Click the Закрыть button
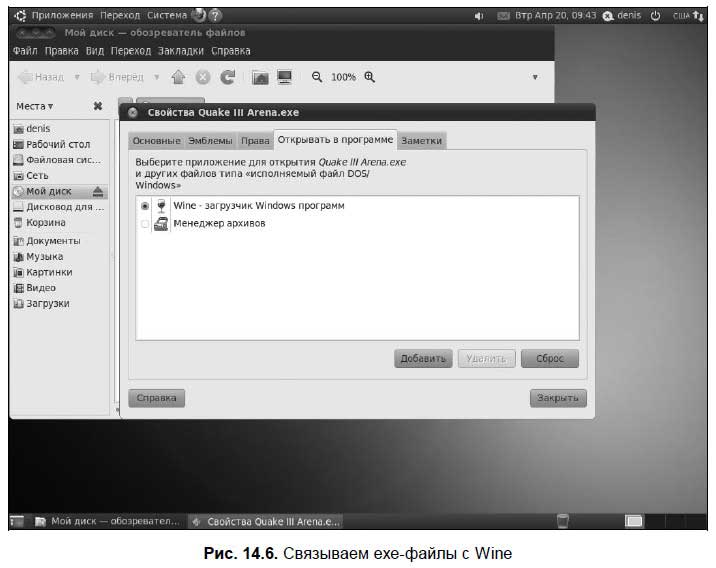This screenshot has width=716, height=568. pos(557,398)
